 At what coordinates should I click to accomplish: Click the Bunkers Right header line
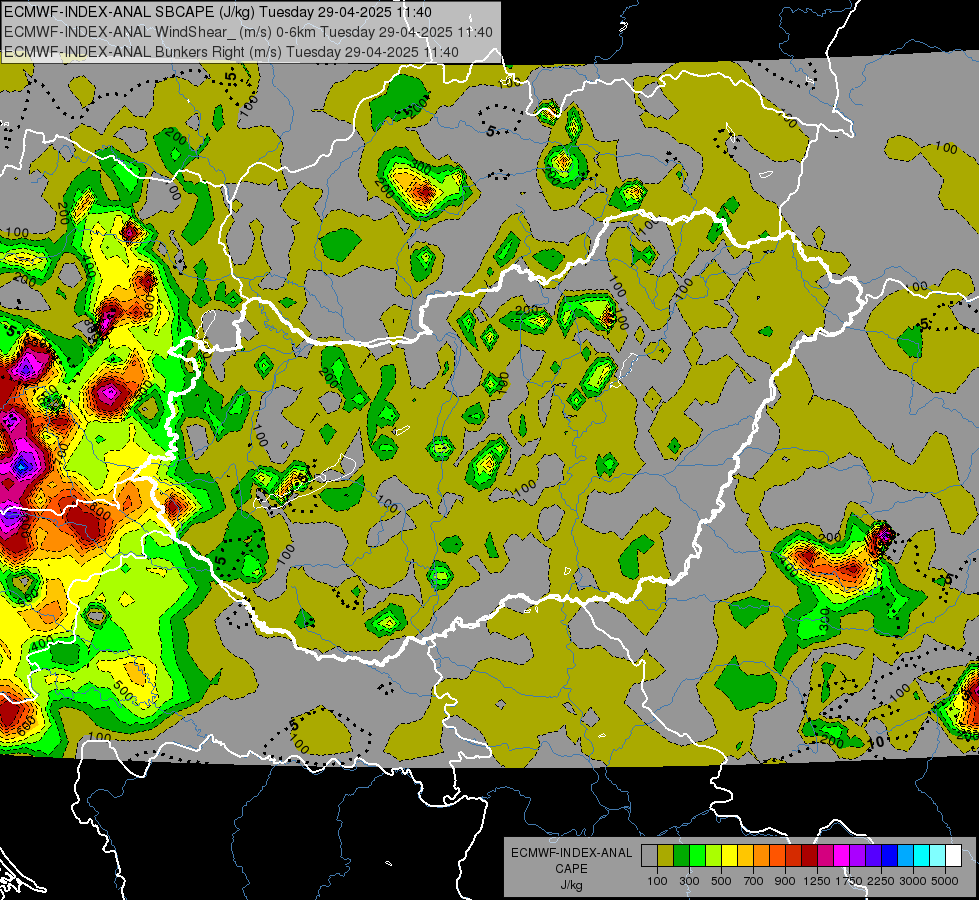coord(231,52)
